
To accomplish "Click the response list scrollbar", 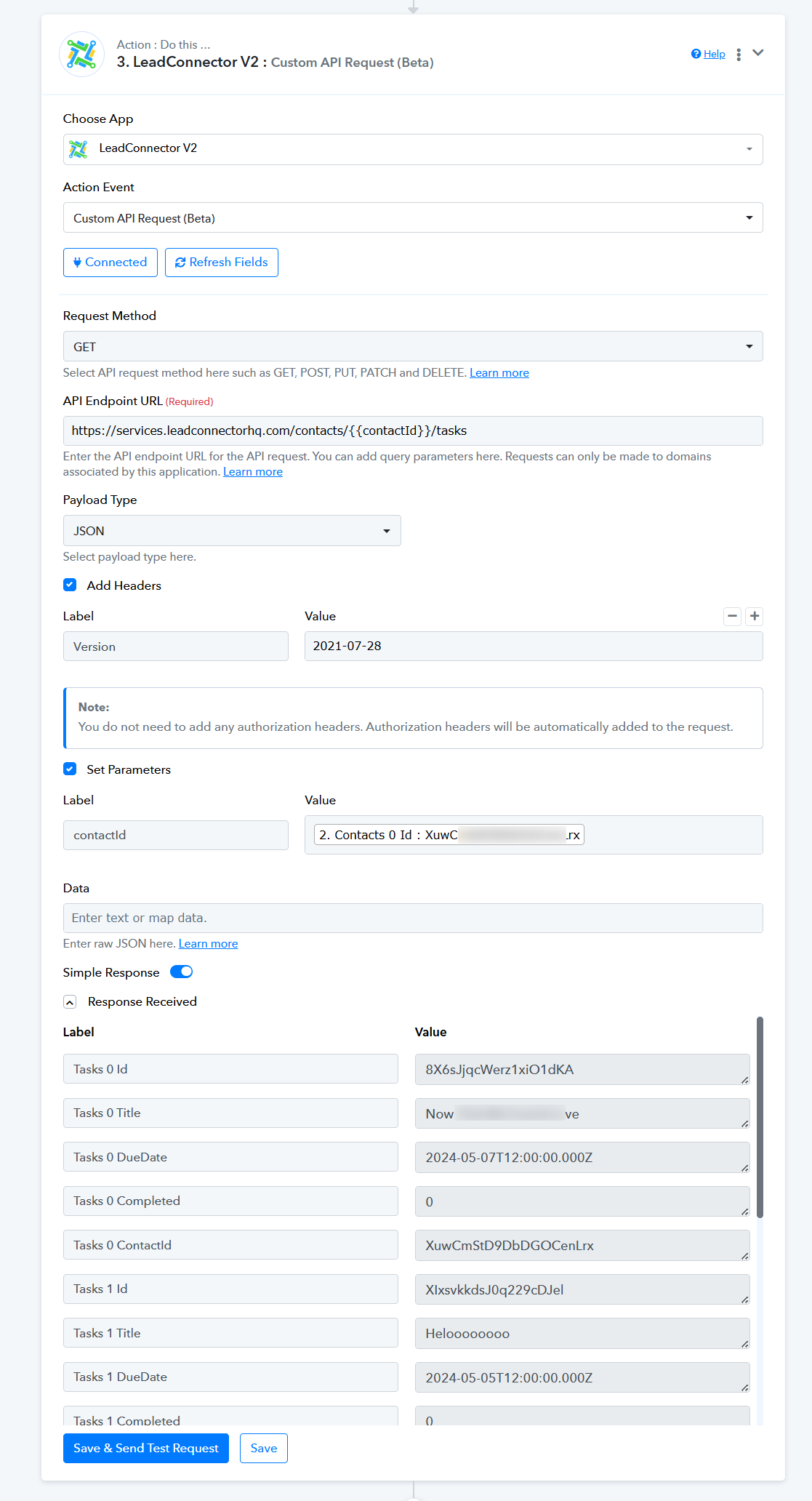I will [x=760, y=1117].
